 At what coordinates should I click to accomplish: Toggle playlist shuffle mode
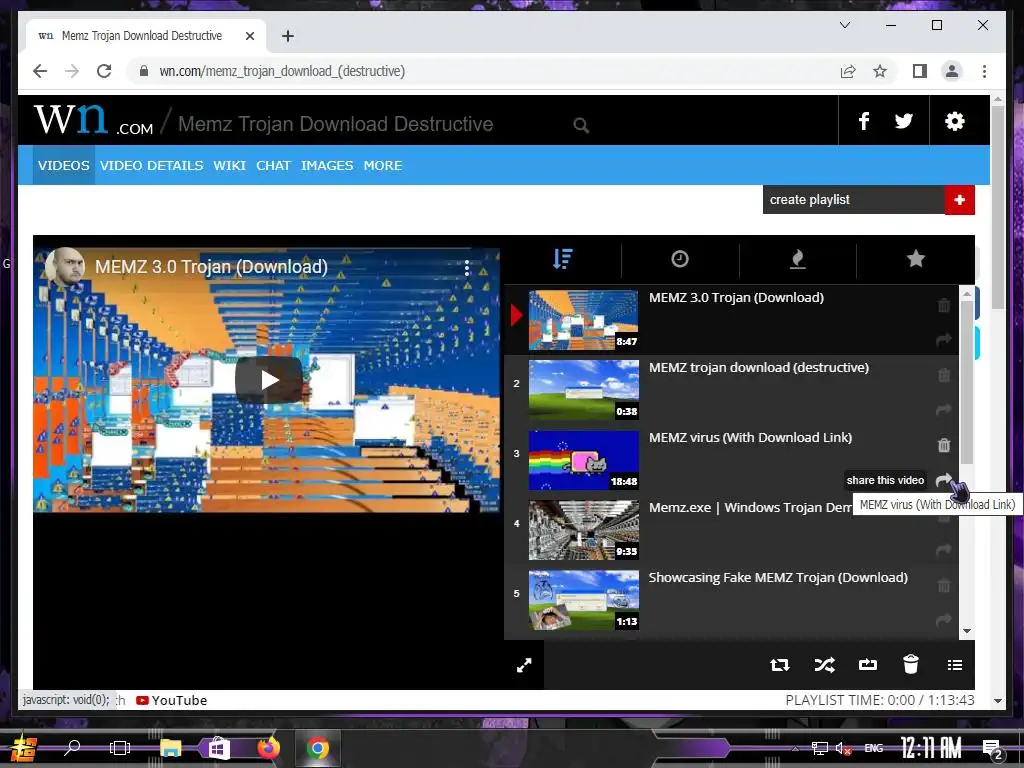tap(824, 665)
